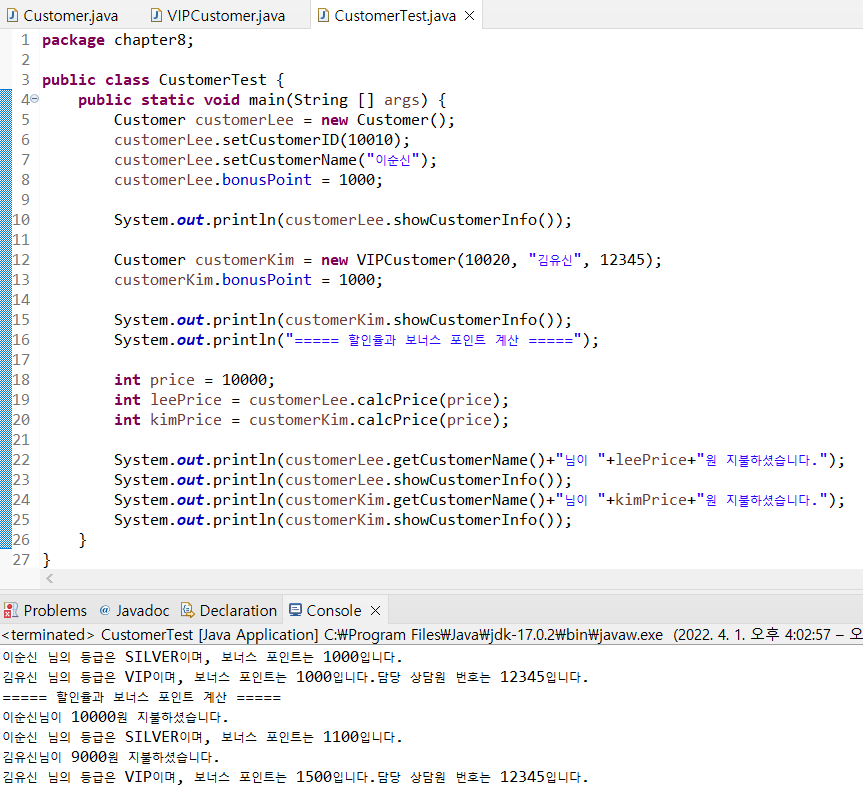Click the Console view monitor icon
The height and width of the screenshot is (804, 863).
coord(294,610)
